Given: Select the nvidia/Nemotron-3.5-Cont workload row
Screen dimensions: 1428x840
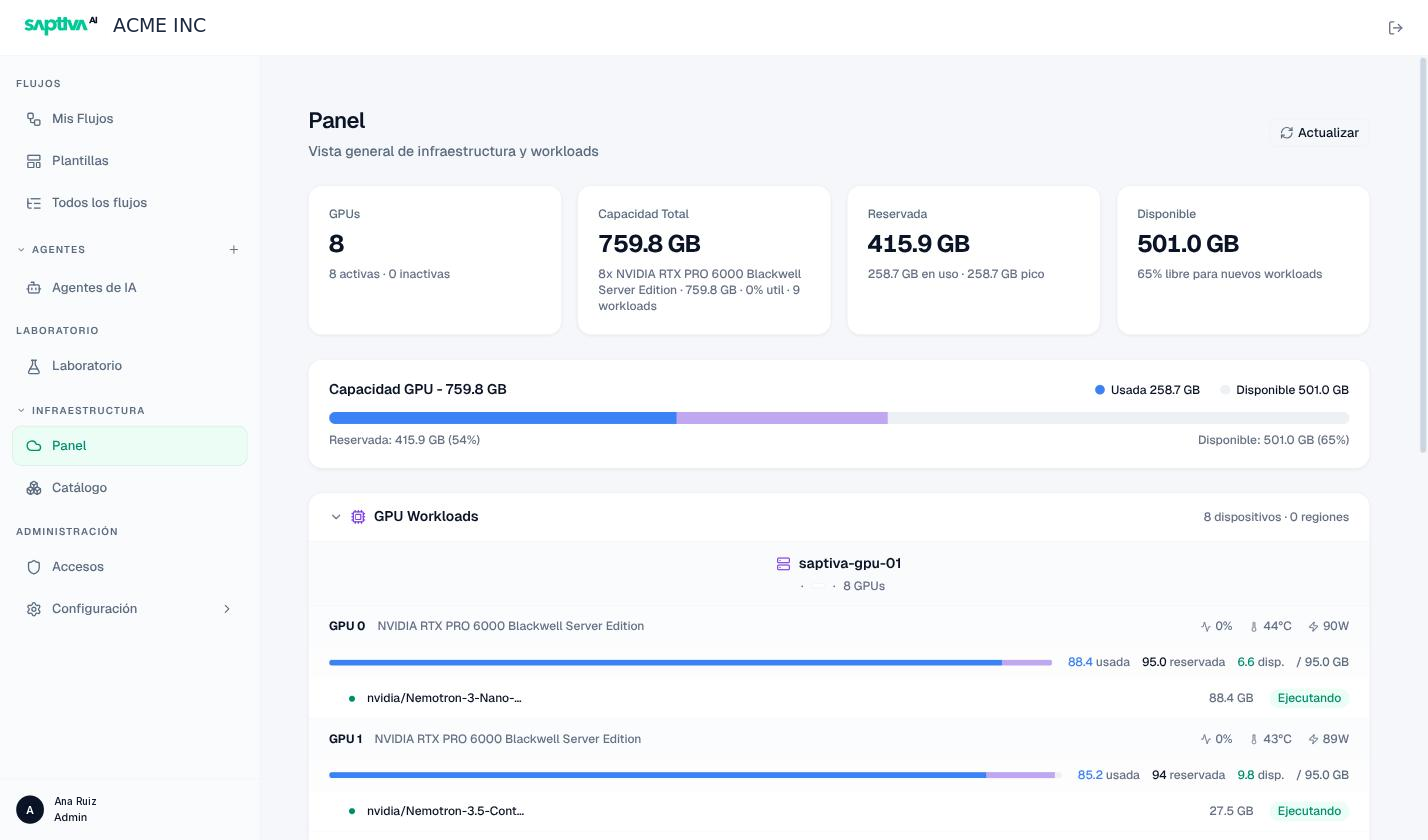Looking at the screenshot, I should [839, 811].
